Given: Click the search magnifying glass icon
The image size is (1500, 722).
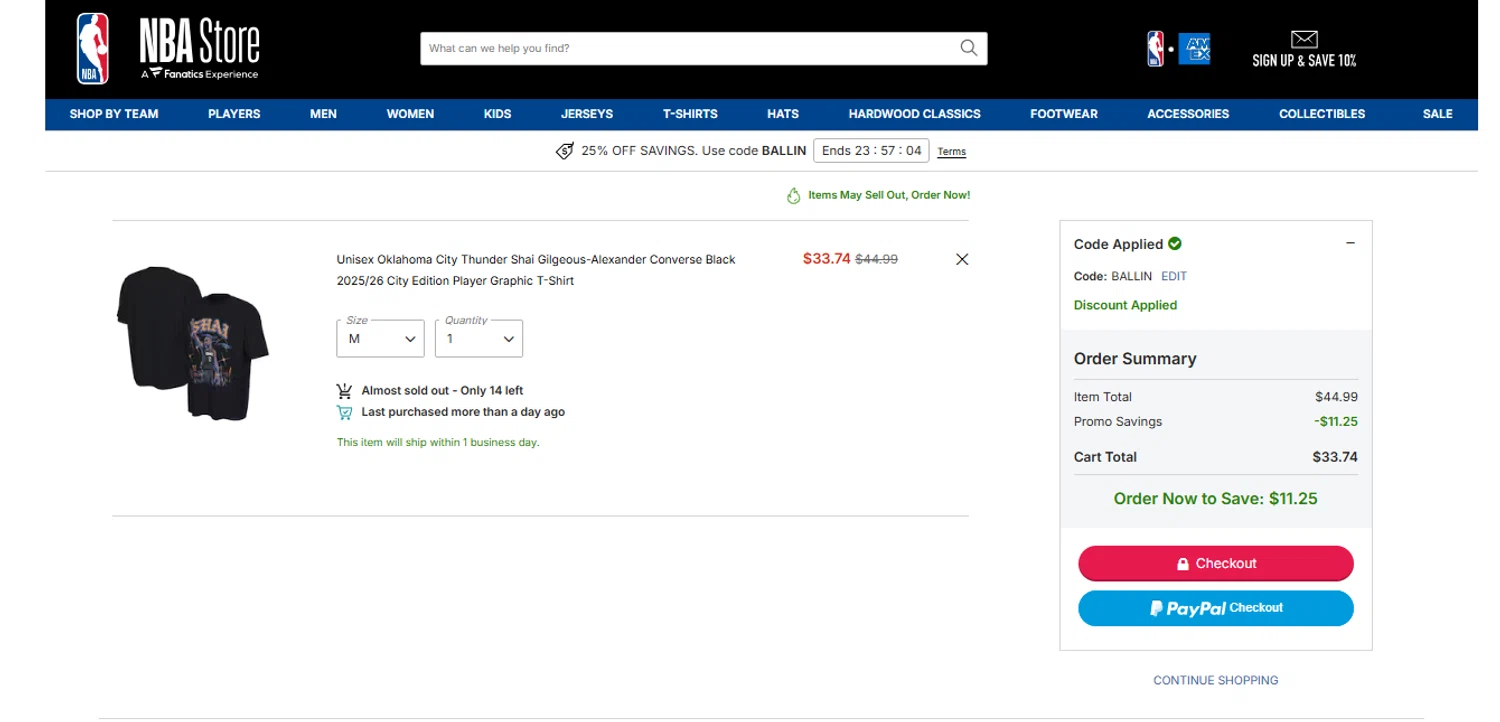Looking at the screenshot, I should pos(968,48).
